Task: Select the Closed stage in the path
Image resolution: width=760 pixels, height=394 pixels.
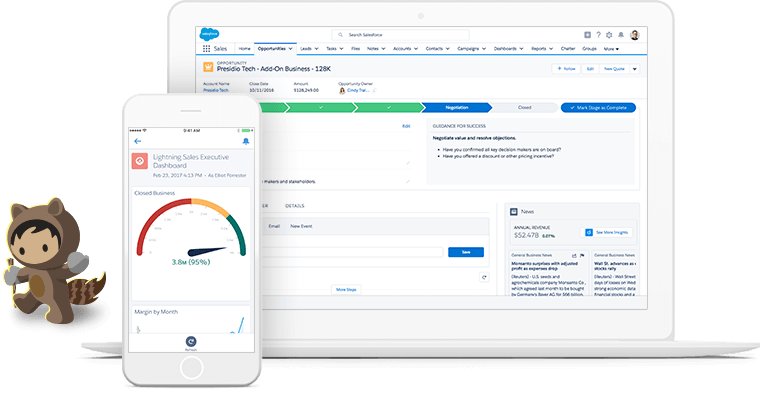Action: [x=524, y=108]
